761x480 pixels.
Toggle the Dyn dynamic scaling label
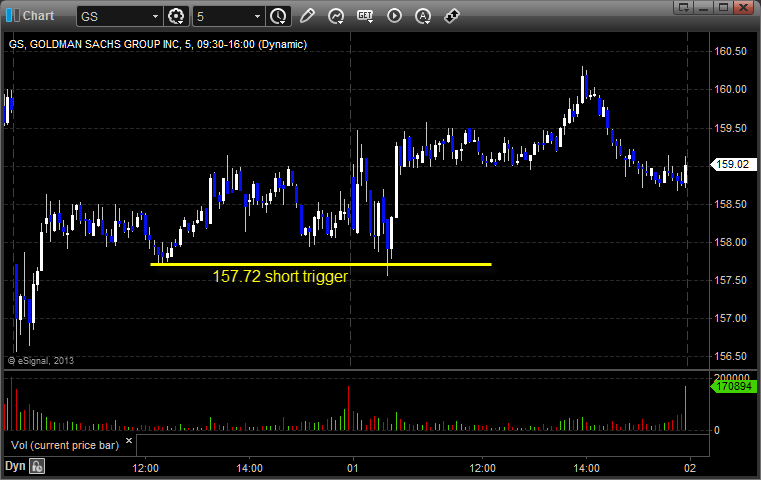pyautogui.click(x=15, y=466)
